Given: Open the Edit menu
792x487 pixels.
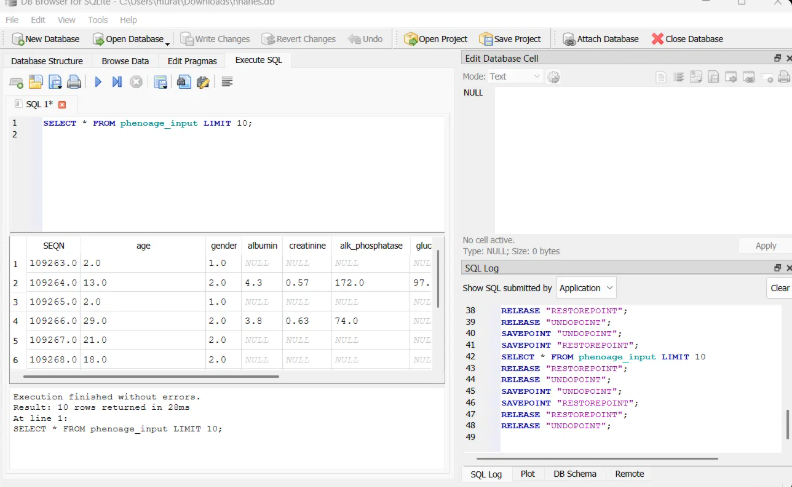Looking at the screenshot, I should point(38,20).
